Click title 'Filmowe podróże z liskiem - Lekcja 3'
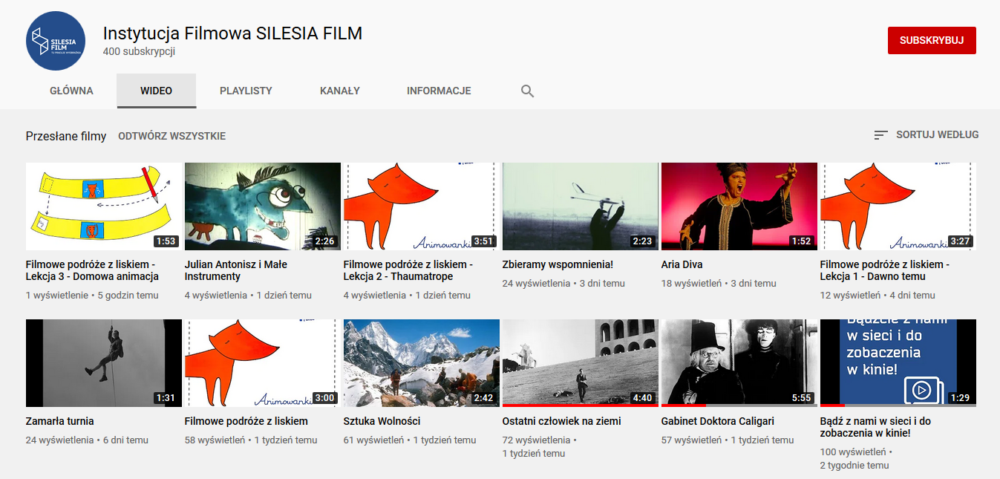Viewport: 1000px width, 479px height. tap(92, 270)
